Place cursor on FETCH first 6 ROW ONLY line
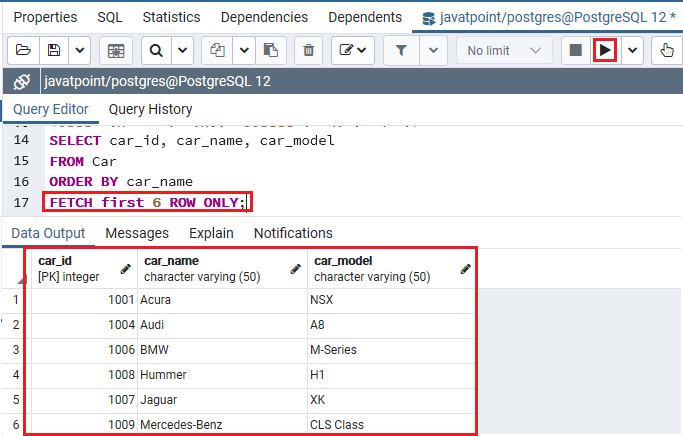This screenshot has height=436, width=683. pos(148,203)
